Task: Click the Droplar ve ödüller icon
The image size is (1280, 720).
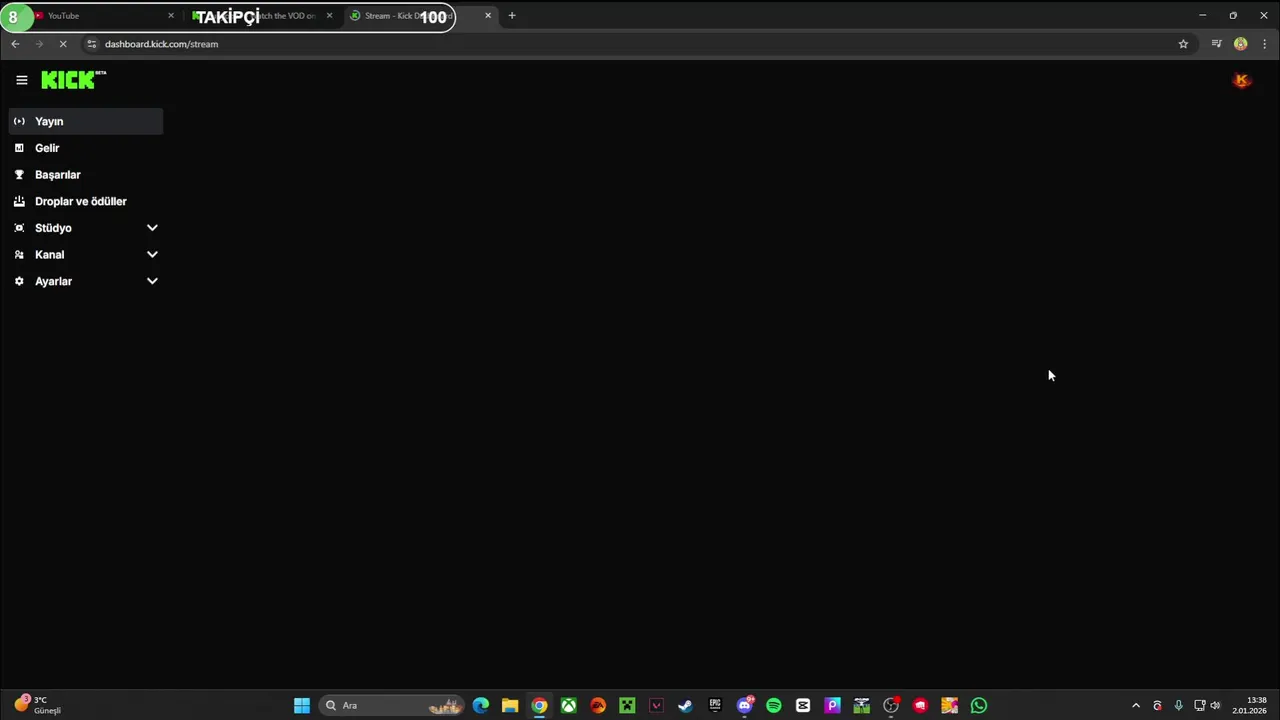Action: 19,201
